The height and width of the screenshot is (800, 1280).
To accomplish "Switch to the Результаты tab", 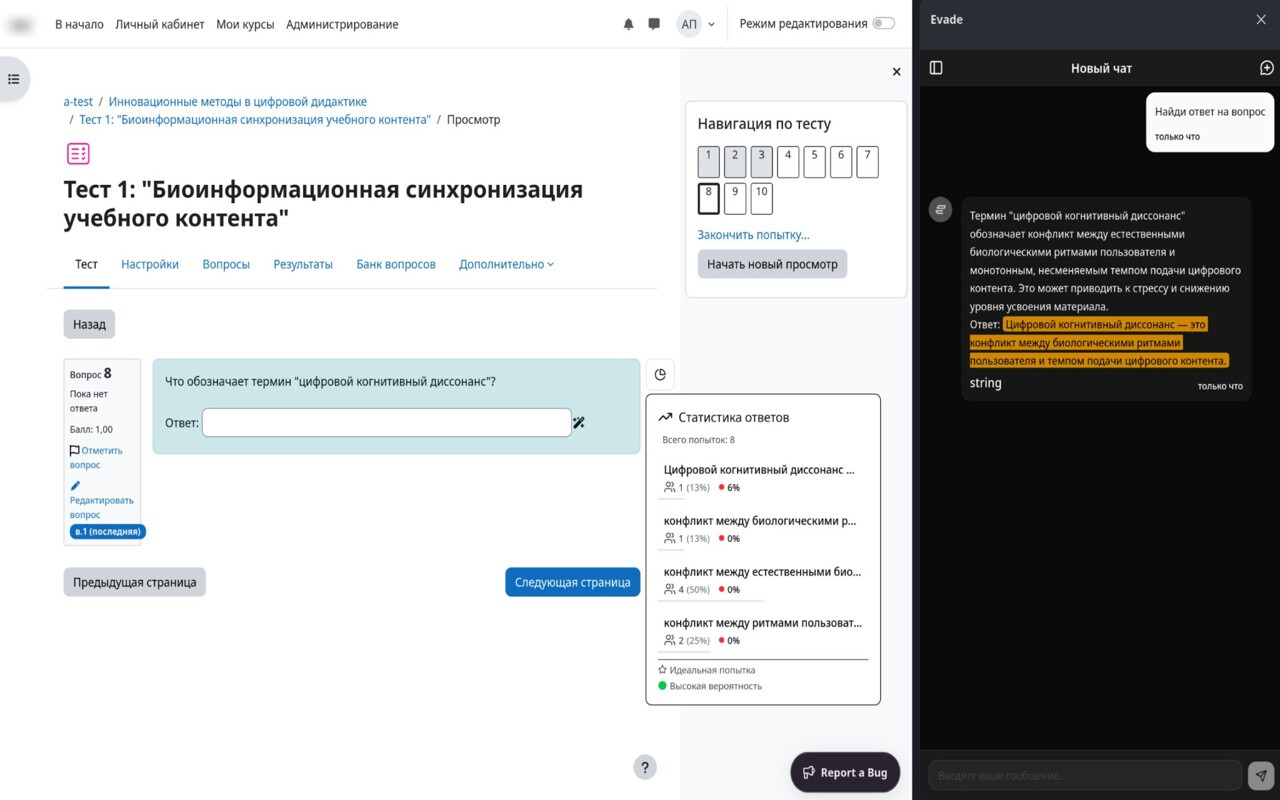I will coord(303,265).
